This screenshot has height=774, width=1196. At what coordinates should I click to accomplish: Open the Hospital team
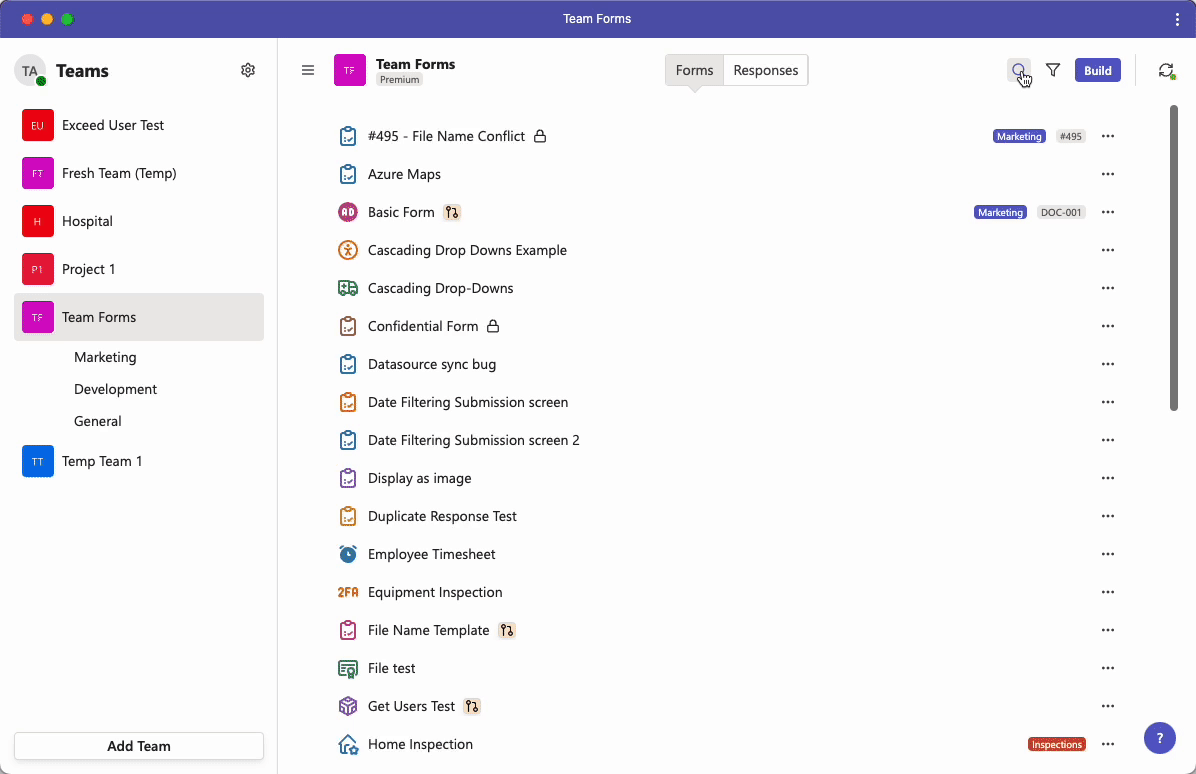pyautogui.click(x=139, y=221)
